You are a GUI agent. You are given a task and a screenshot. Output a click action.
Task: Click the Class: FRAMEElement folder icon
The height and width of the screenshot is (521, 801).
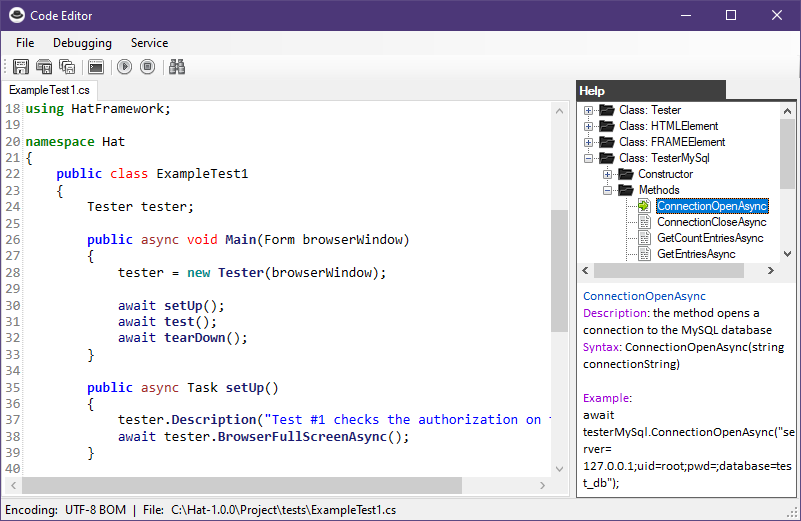[x=605, y=142]
